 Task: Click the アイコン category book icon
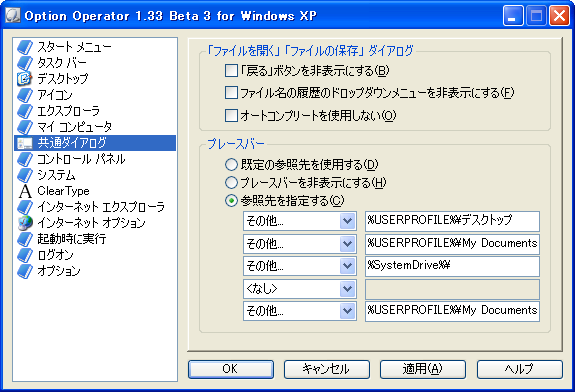25,95
